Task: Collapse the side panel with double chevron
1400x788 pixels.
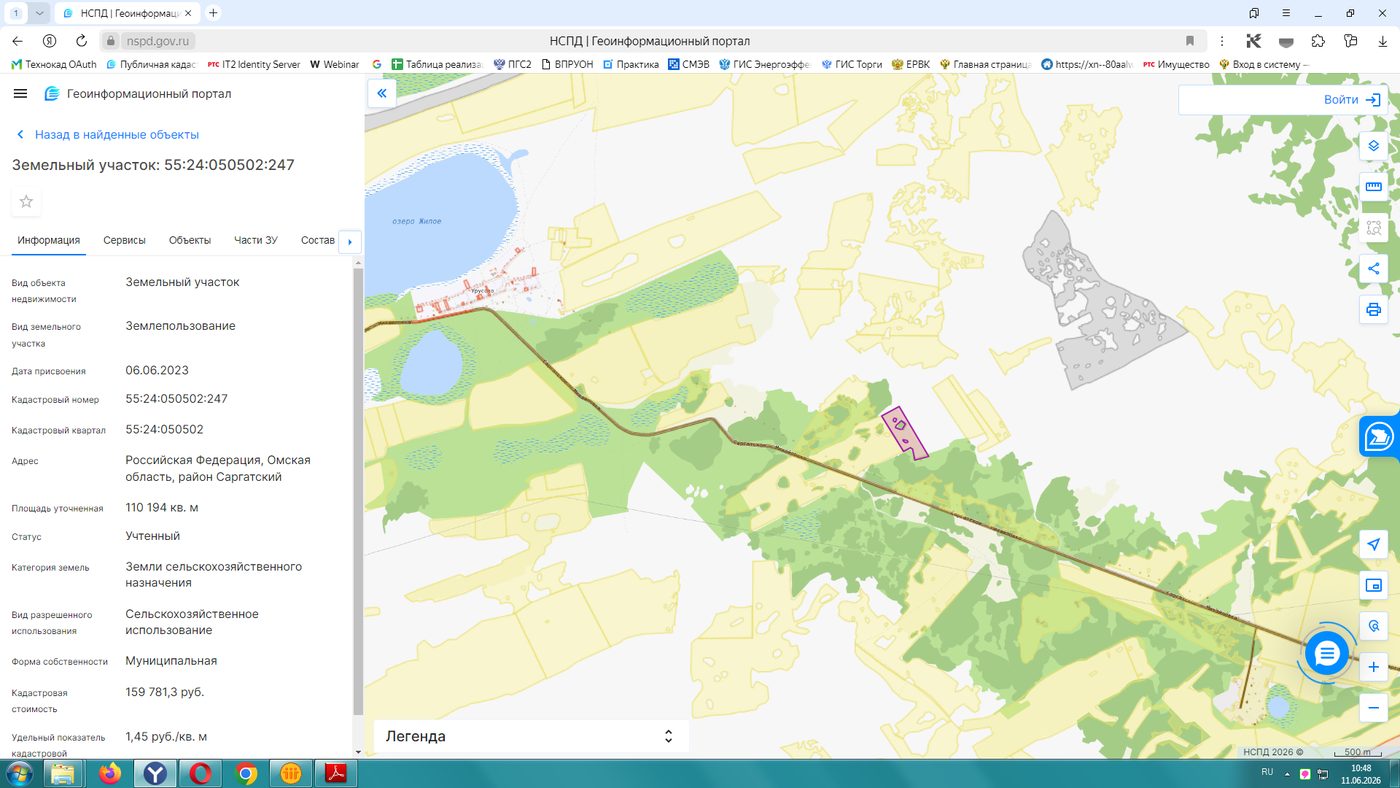Action: coord(381,93)
